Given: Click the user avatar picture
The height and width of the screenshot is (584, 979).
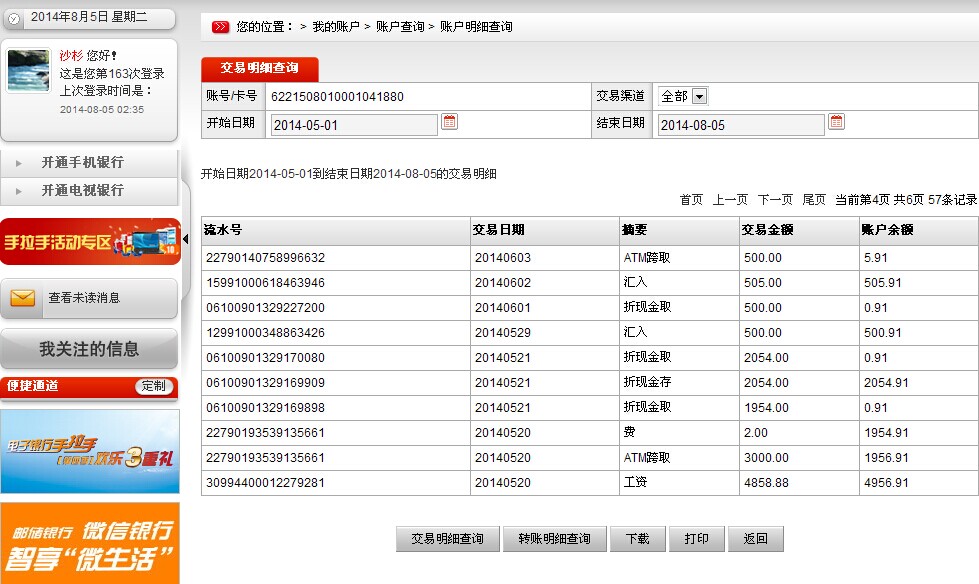Looking at the screenshot, I should click(x=28, y=71).
